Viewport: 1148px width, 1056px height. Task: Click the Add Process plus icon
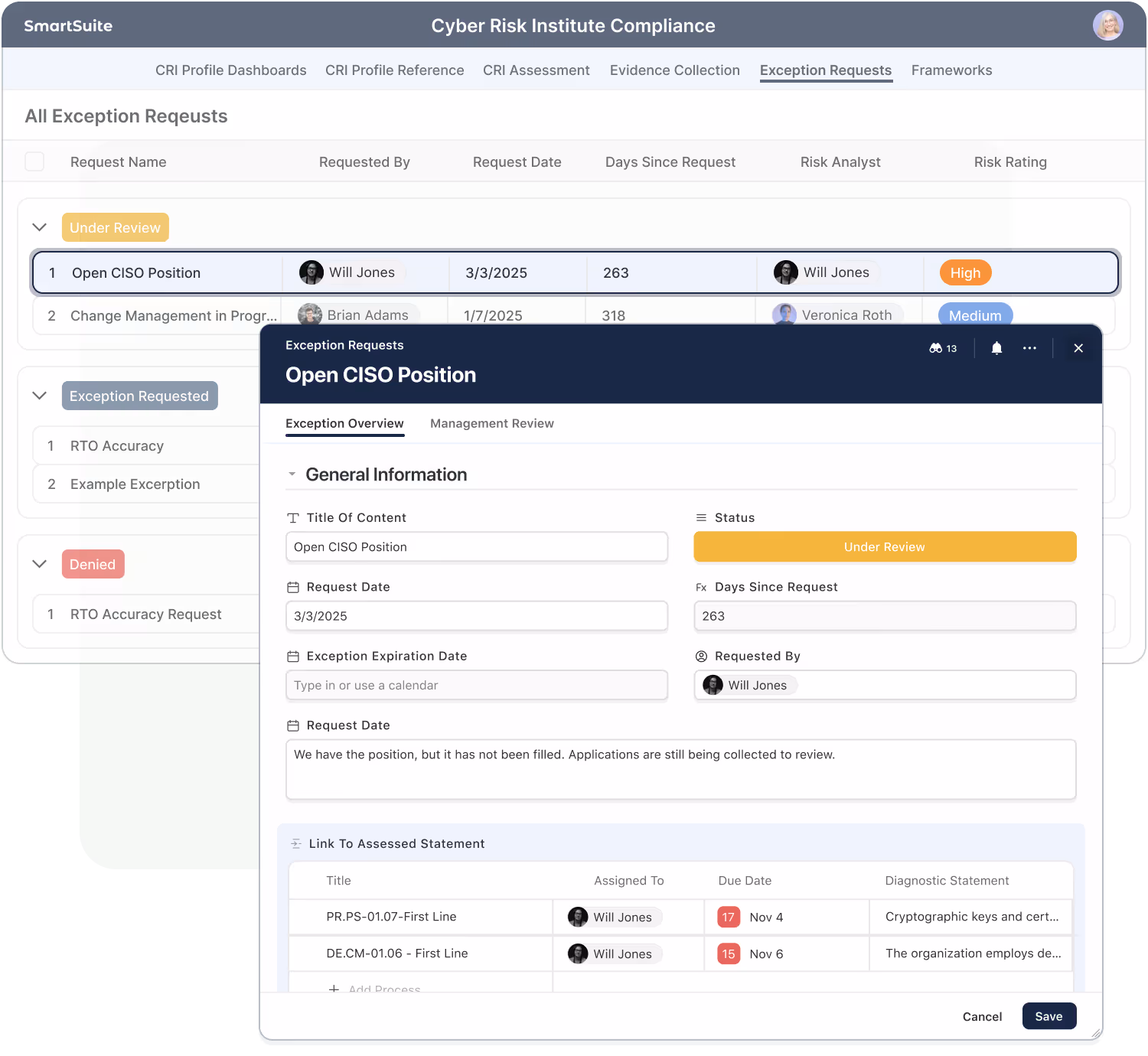click(x=334, y=989)
